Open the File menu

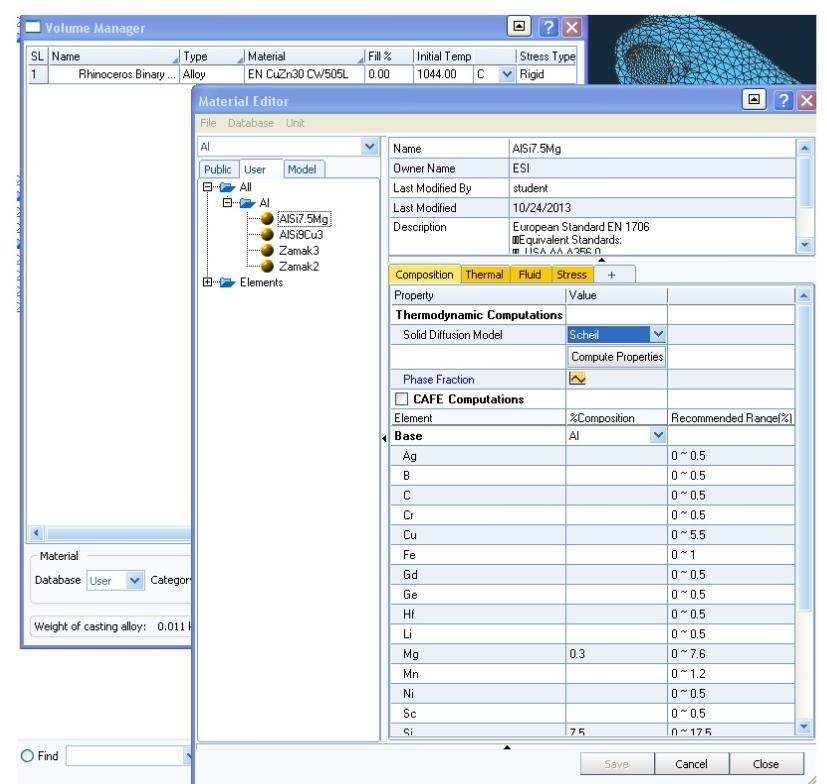click(208, 123)
